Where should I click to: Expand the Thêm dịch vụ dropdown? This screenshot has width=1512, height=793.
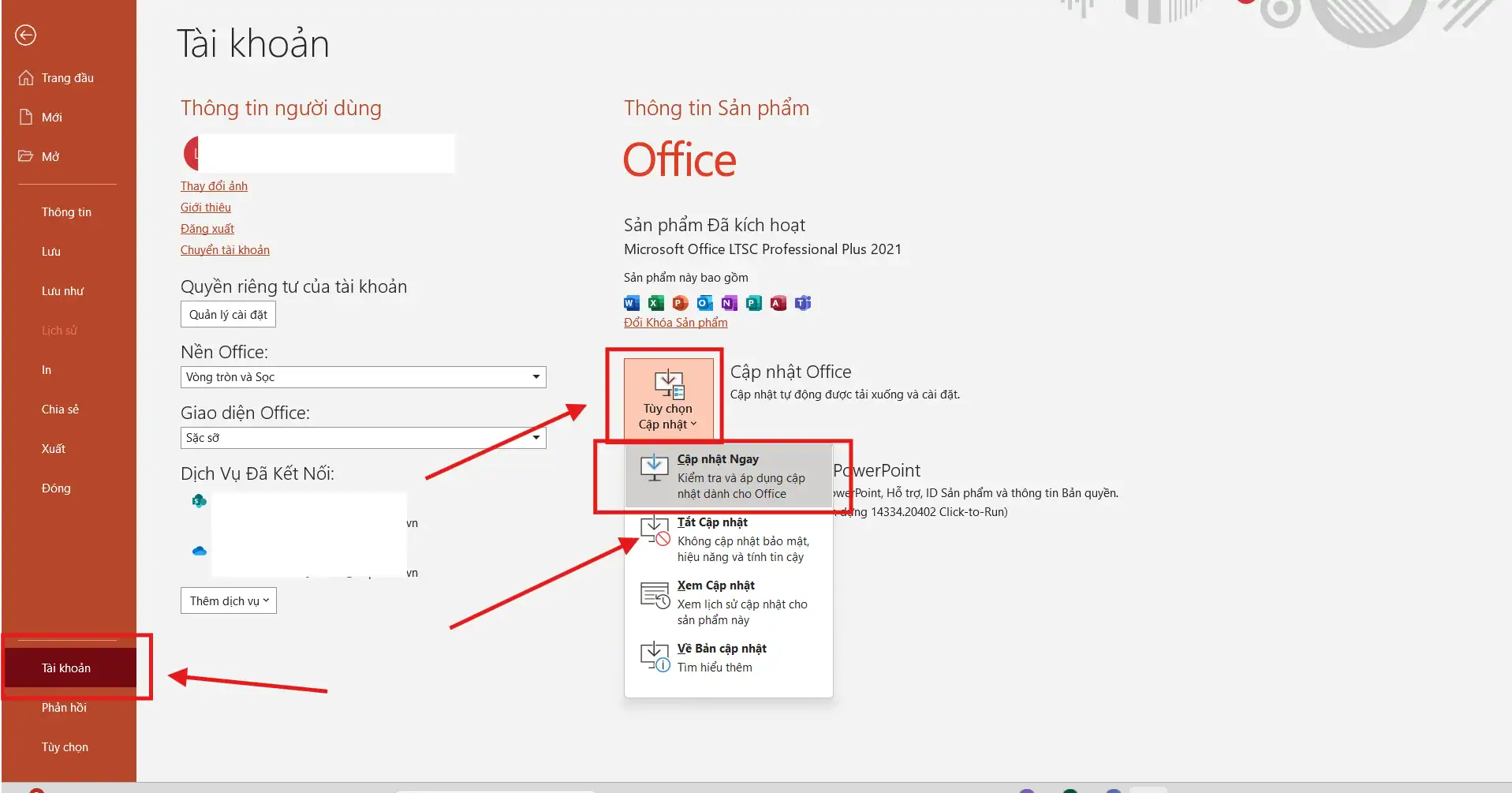pyautogui.click(x=228, y=600)
